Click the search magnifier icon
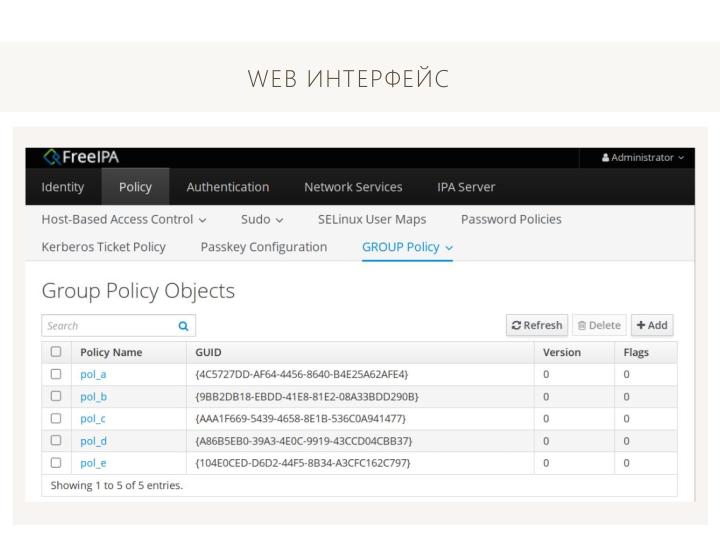The height and width of the screenshot is (540, 720). (x=182, y=325)
